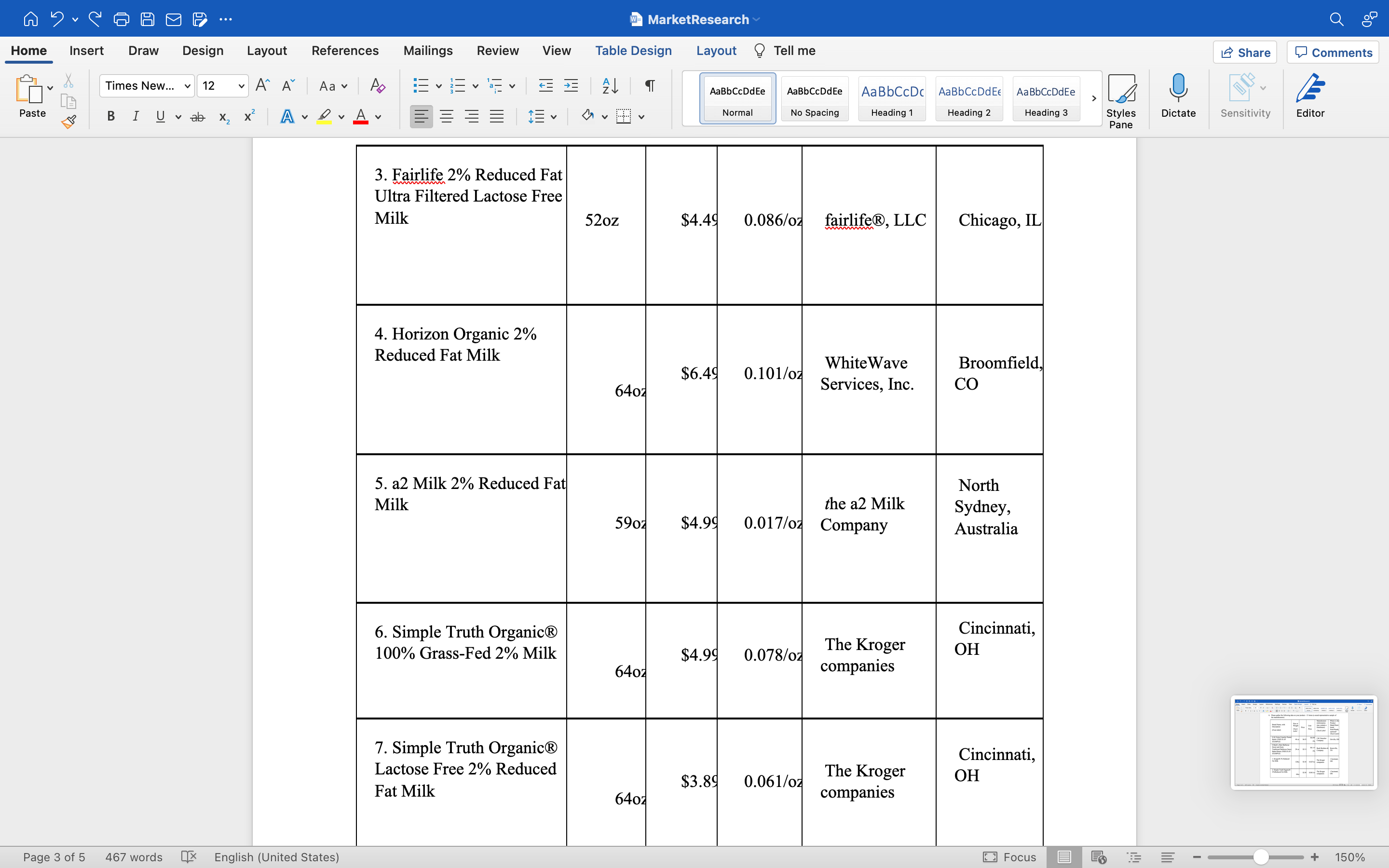The height and width of the screenshot is (868, 1389).
Task: Open the font name dropdown
Action: pyautogui.click(x=187, y=86)
